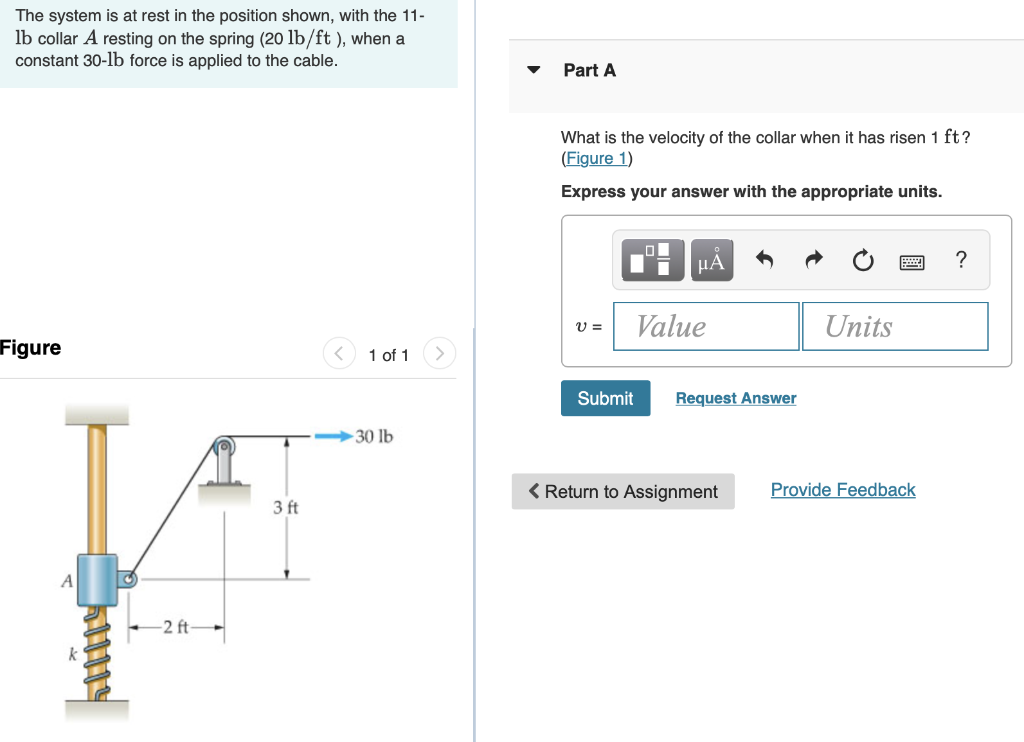Click the Value input field
The height and width of the screenshot is (742, 1024).
click(706, 326)
